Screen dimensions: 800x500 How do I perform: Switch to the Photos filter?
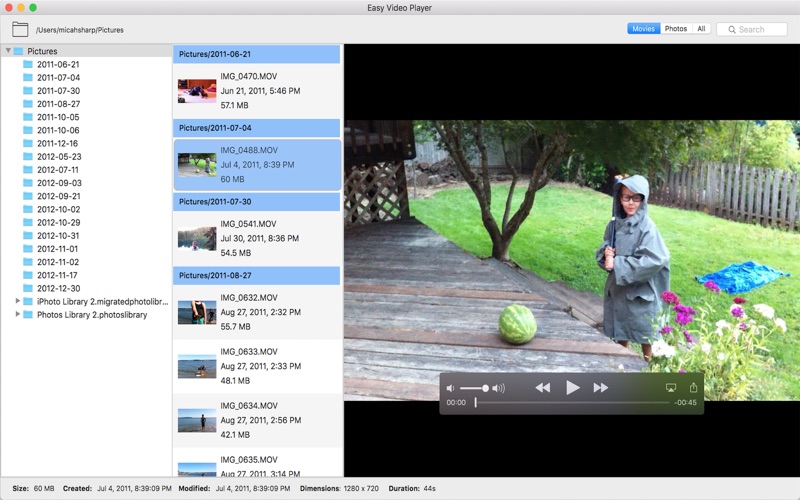pyautogui.click(x=676, y=29)
